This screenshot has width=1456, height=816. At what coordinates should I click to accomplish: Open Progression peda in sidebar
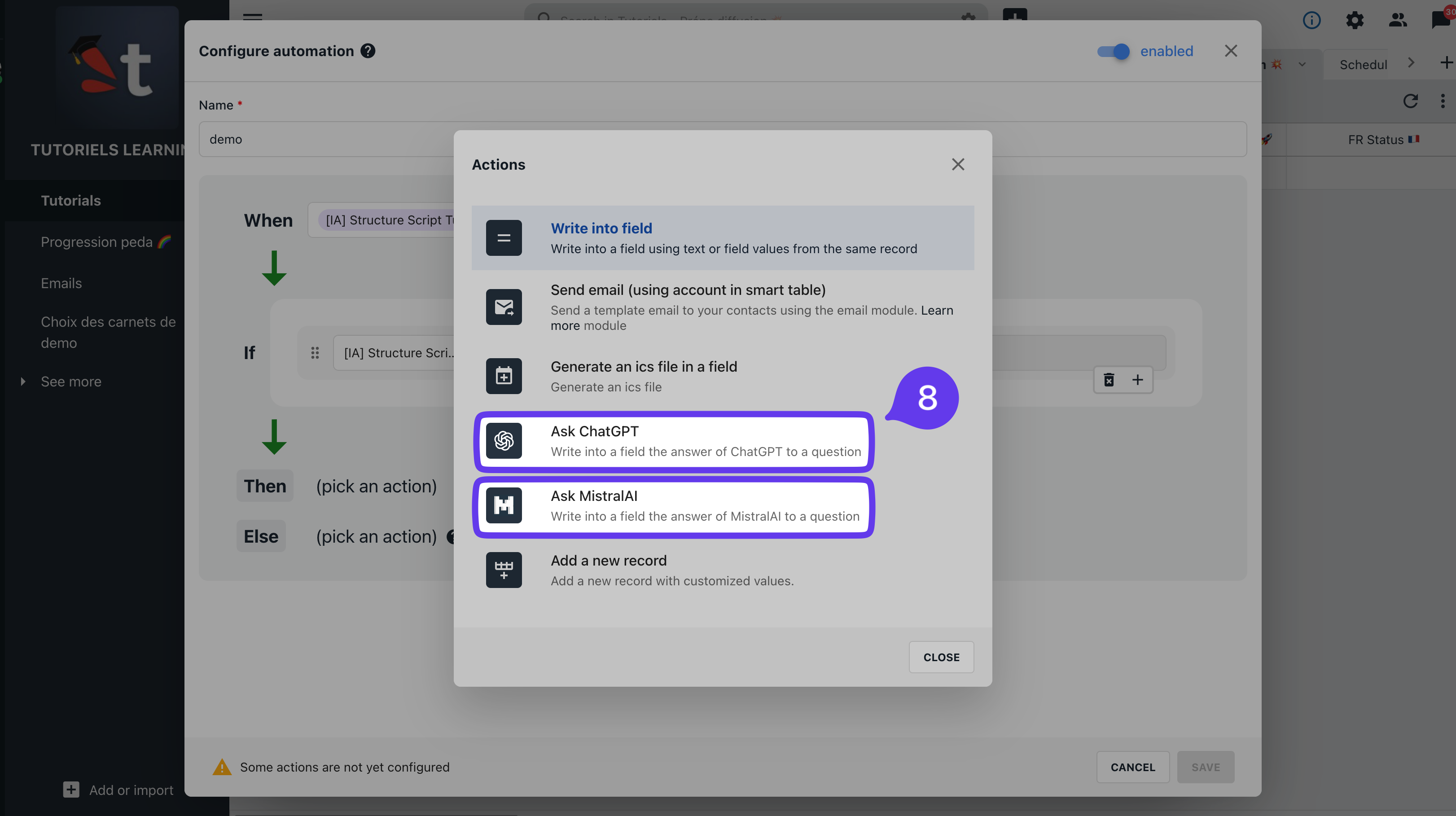tap(105, 242)
